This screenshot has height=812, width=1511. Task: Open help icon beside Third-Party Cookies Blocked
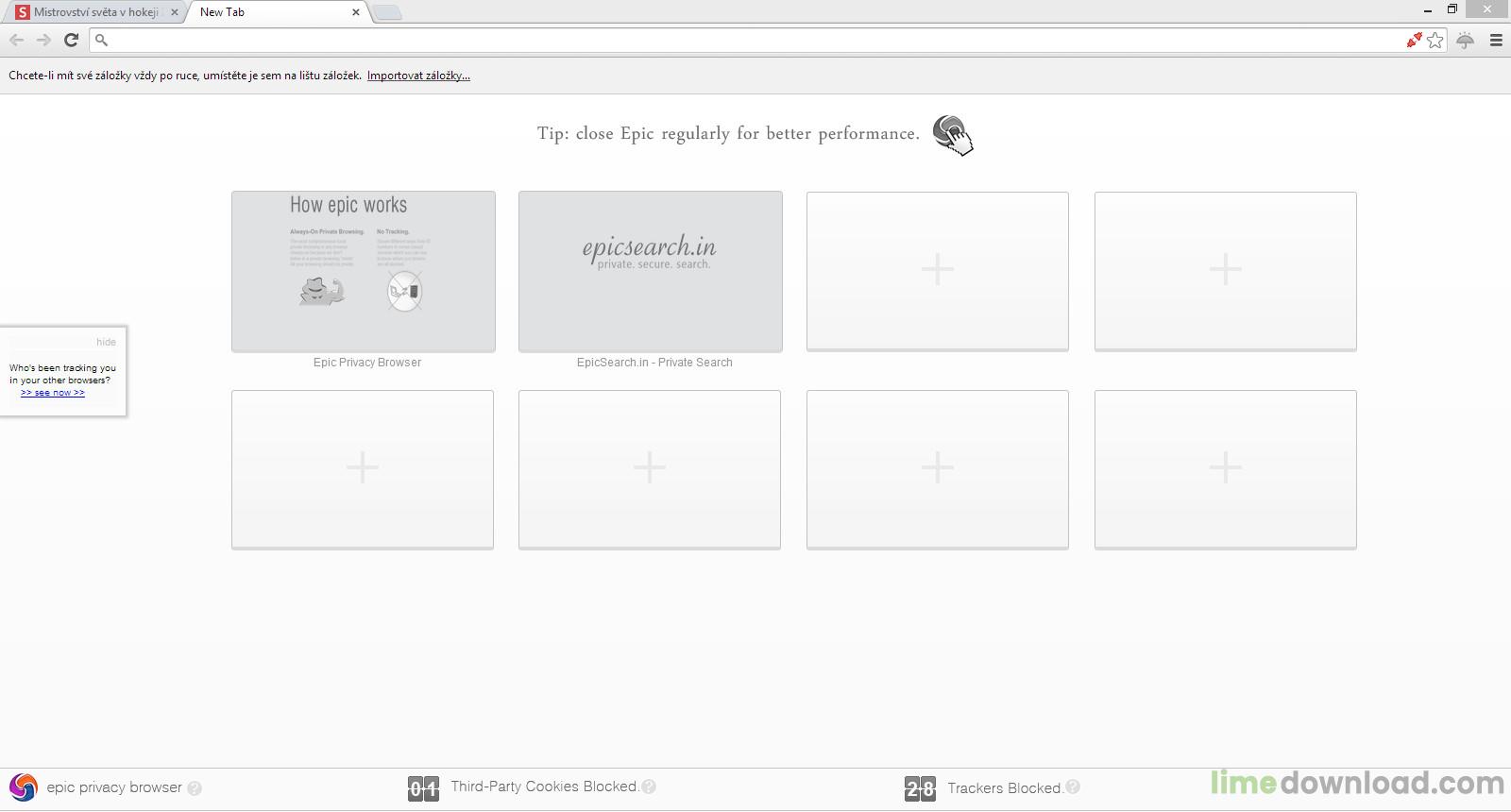tap(649, 787)
